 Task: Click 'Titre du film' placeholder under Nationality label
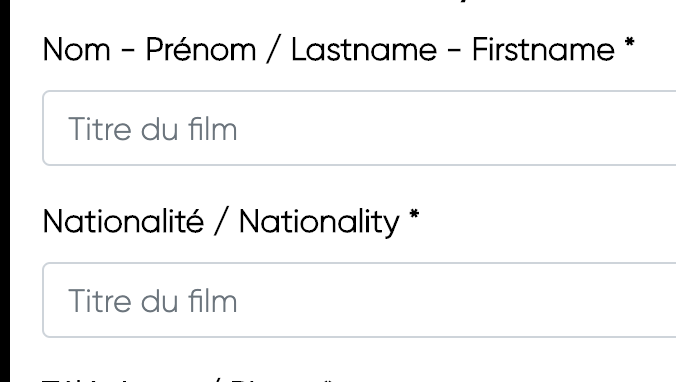coord(153,301)
